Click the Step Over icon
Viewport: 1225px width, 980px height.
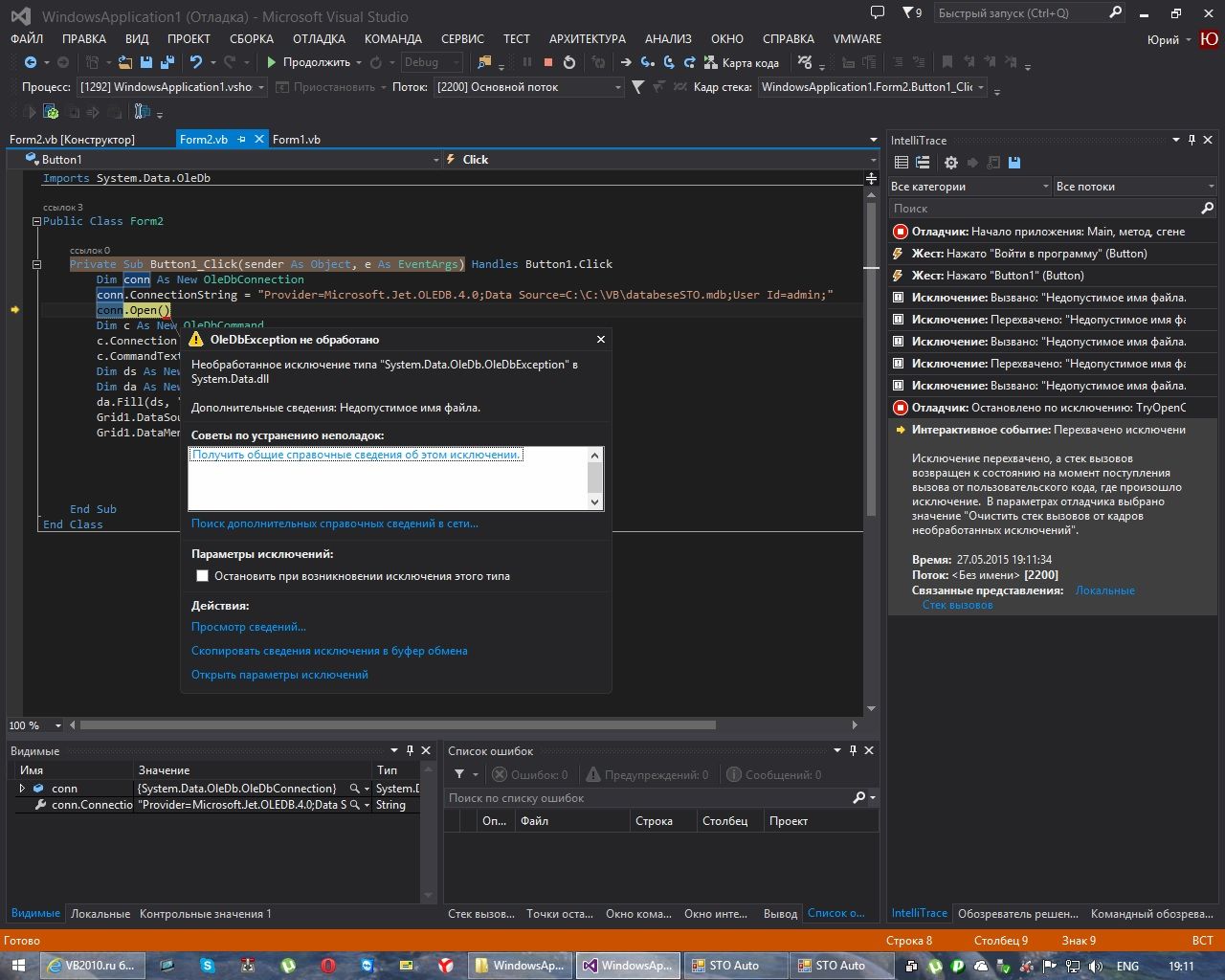pos(669,62)
